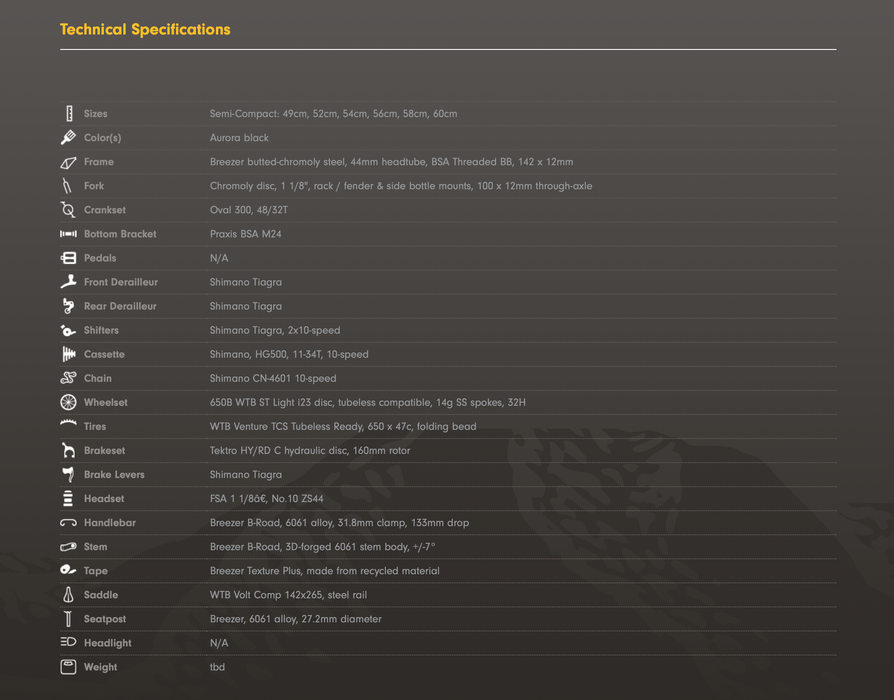Click the Headlight icon
Image resolution: width=894 pixels, height=700 pixels.
(x=68, y=643)
